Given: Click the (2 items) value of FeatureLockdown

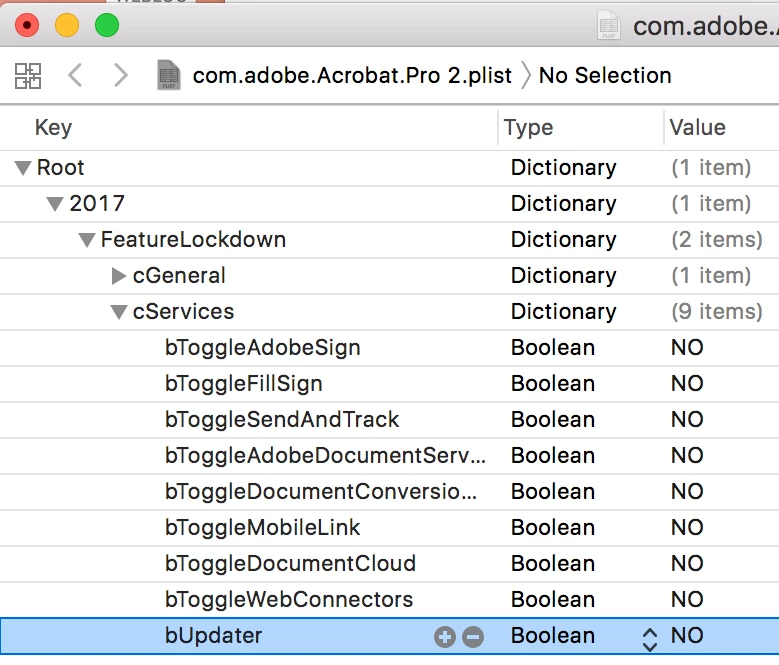Looking at the screenshot, I should (717, 240).
